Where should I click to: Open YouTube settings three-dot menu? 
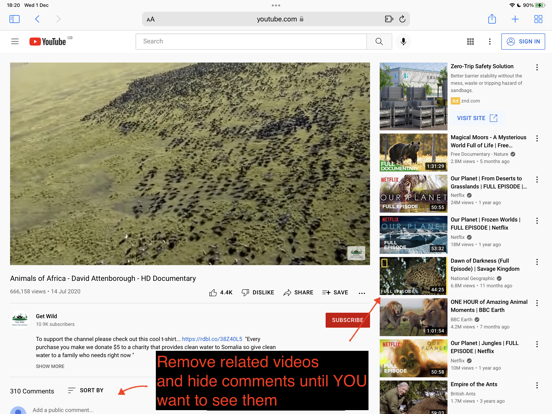click(x=490, y=42)
